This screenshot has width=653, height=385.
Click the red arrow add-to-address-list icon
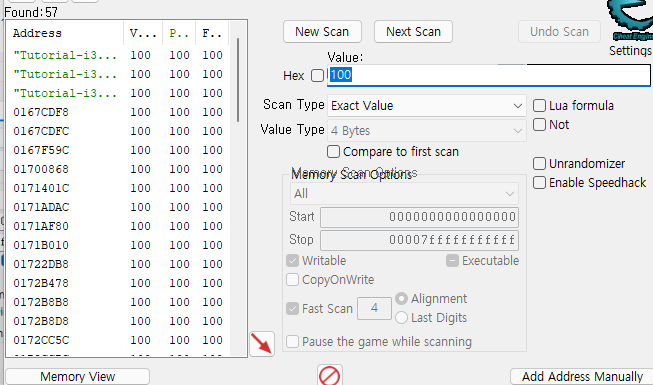[x=262, y=344]
